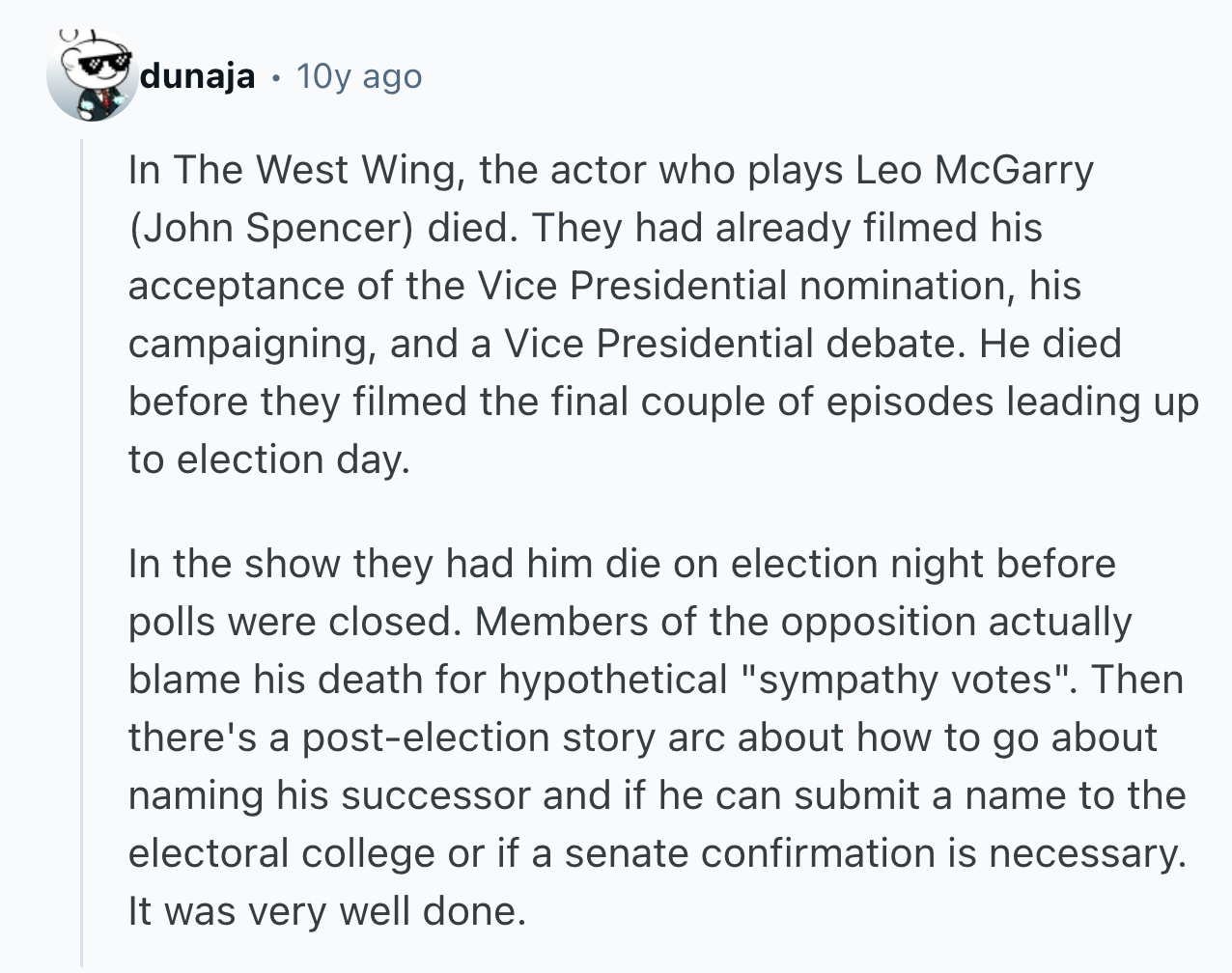Click the quoted phrase "sympathy votes"
The image size is (1232, 973).
pos(907,680)
